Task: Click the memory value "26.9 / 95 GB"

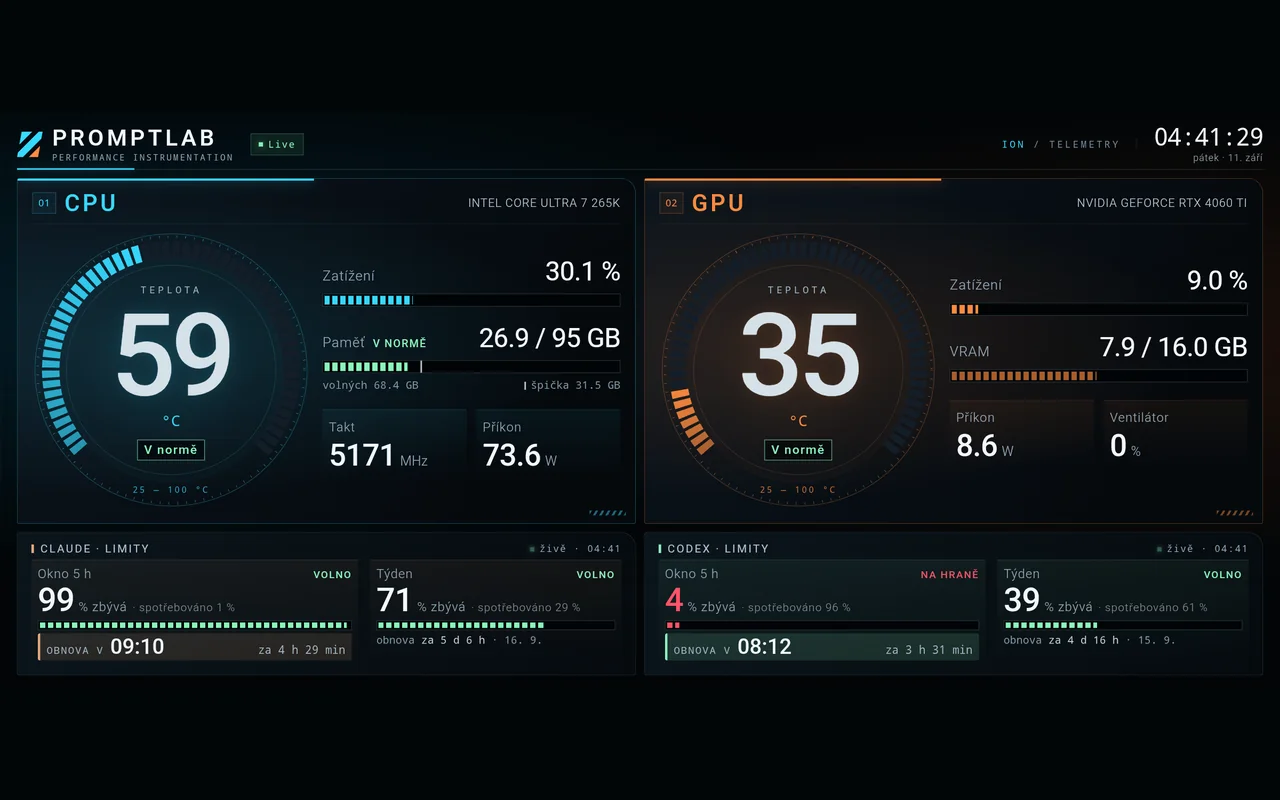Action: [550, 338]
